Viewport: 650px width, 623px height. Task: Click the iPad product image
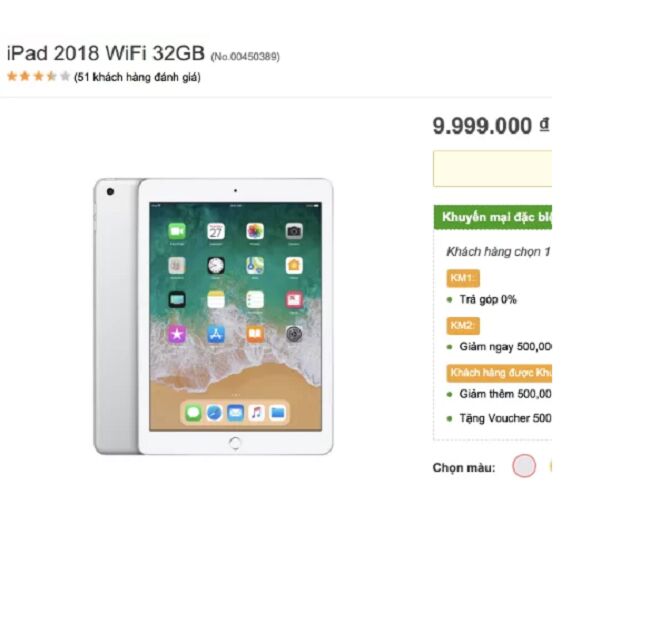point(213,317)
